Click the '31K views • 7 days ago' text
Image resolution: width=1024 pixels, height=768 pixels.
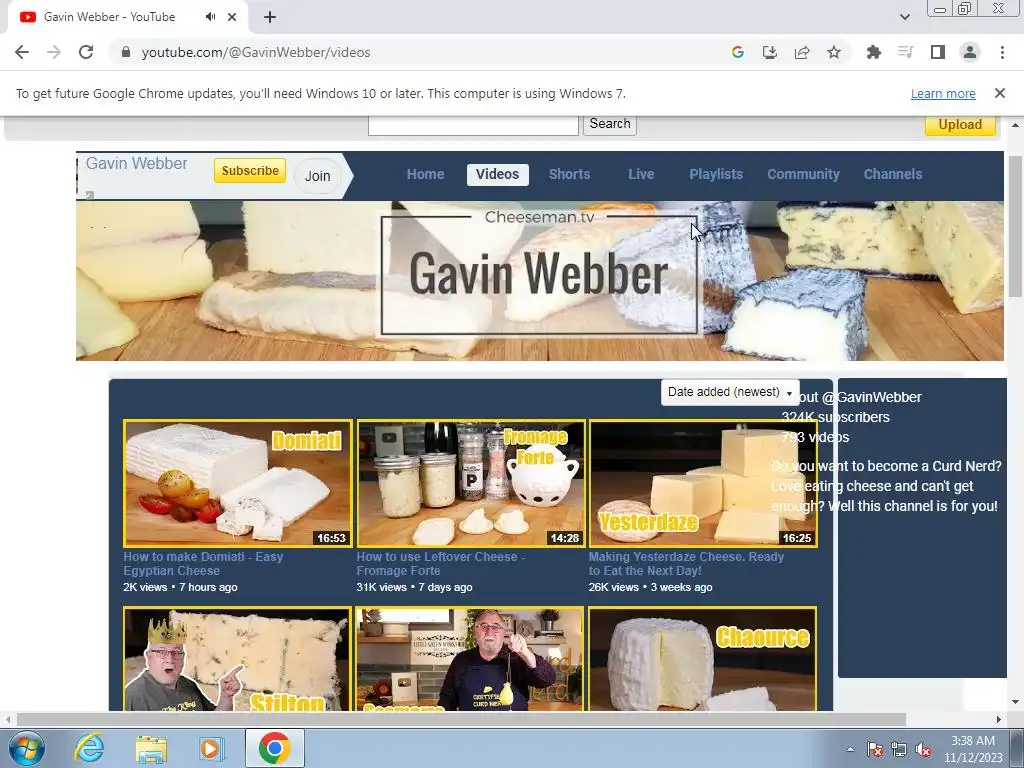point(414,587)
